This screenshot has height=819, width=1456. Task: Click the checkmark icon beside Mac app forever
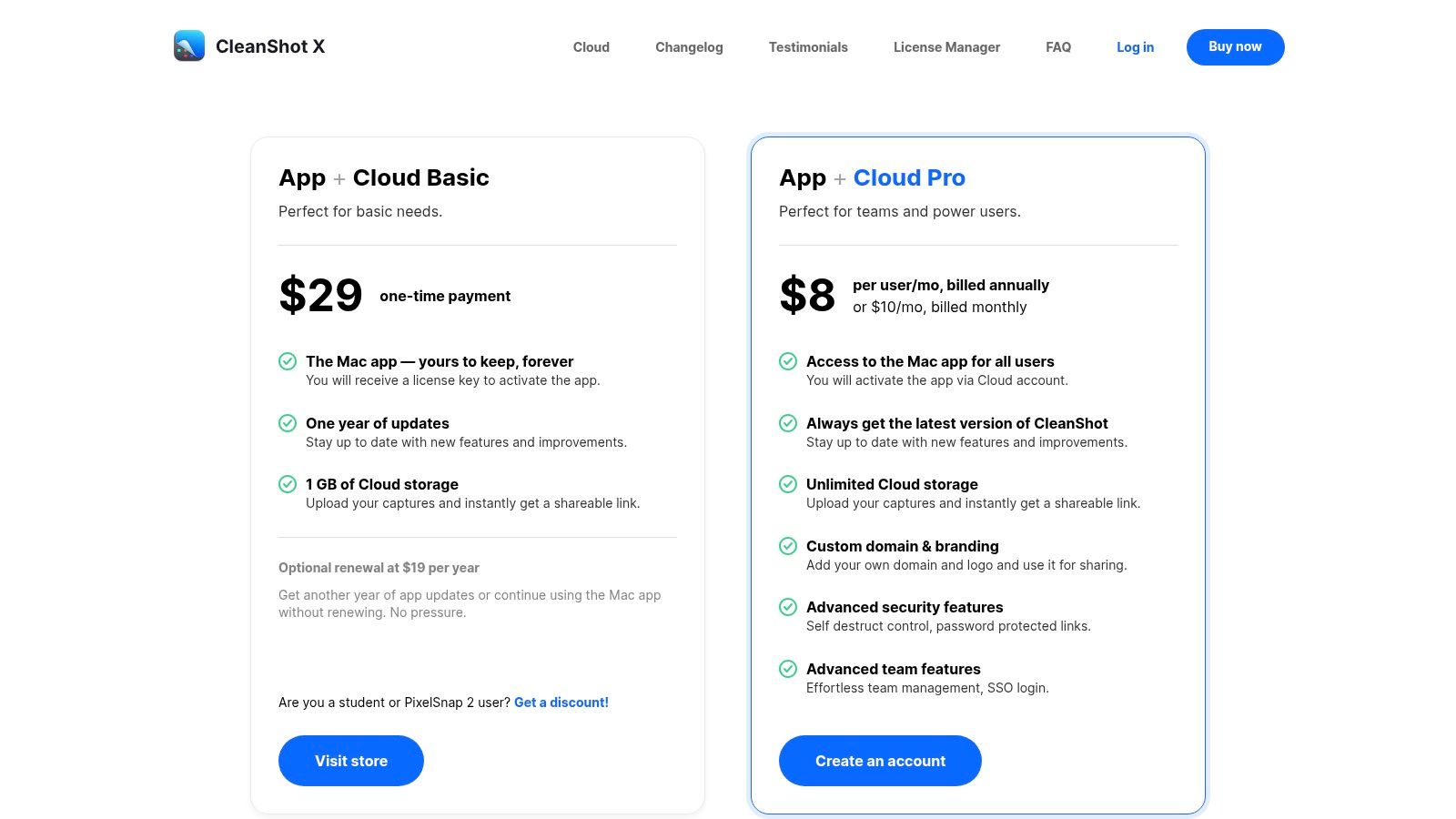(288, 361)
